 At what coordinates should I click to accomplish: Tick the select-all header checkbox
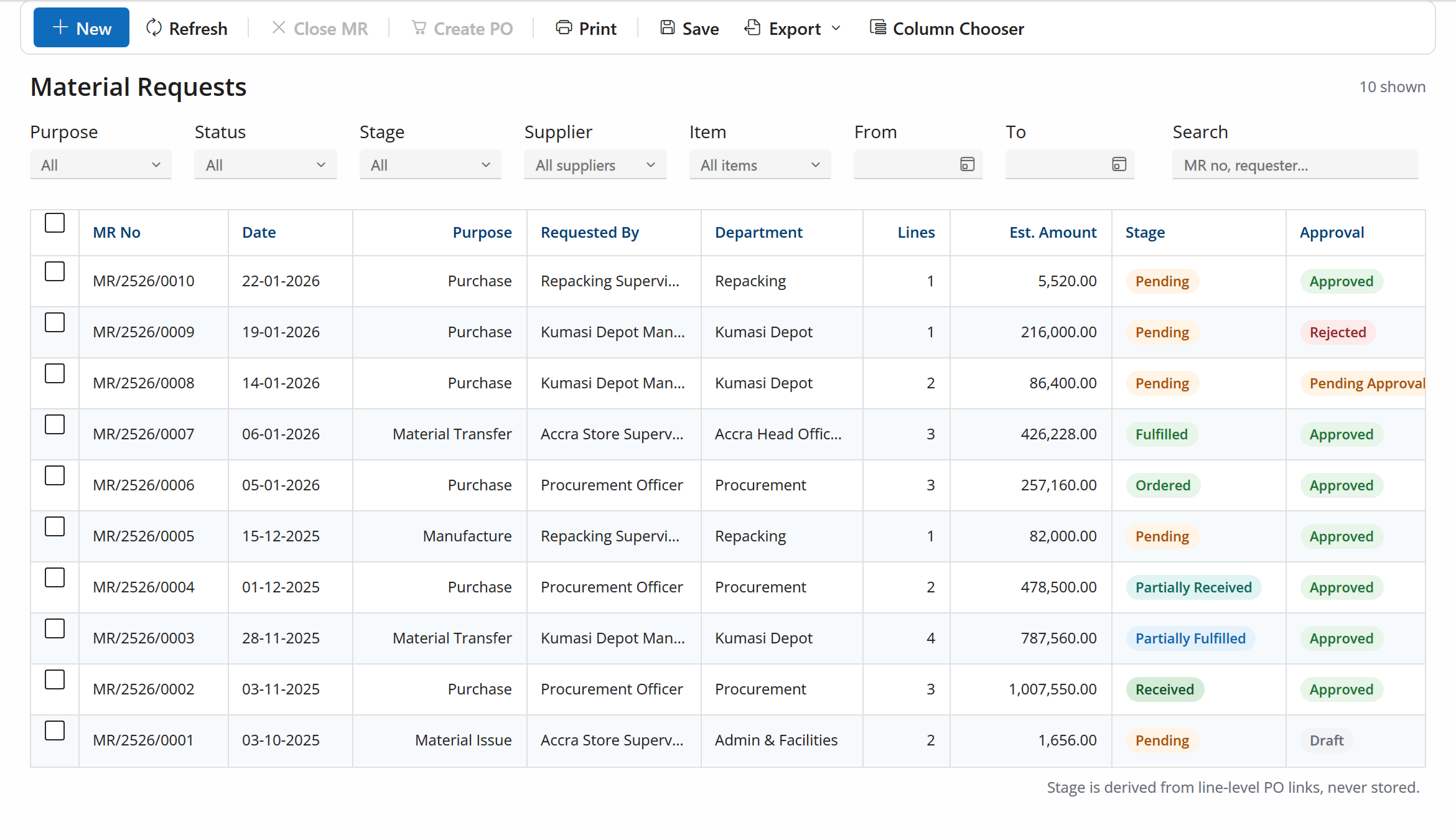55,223
